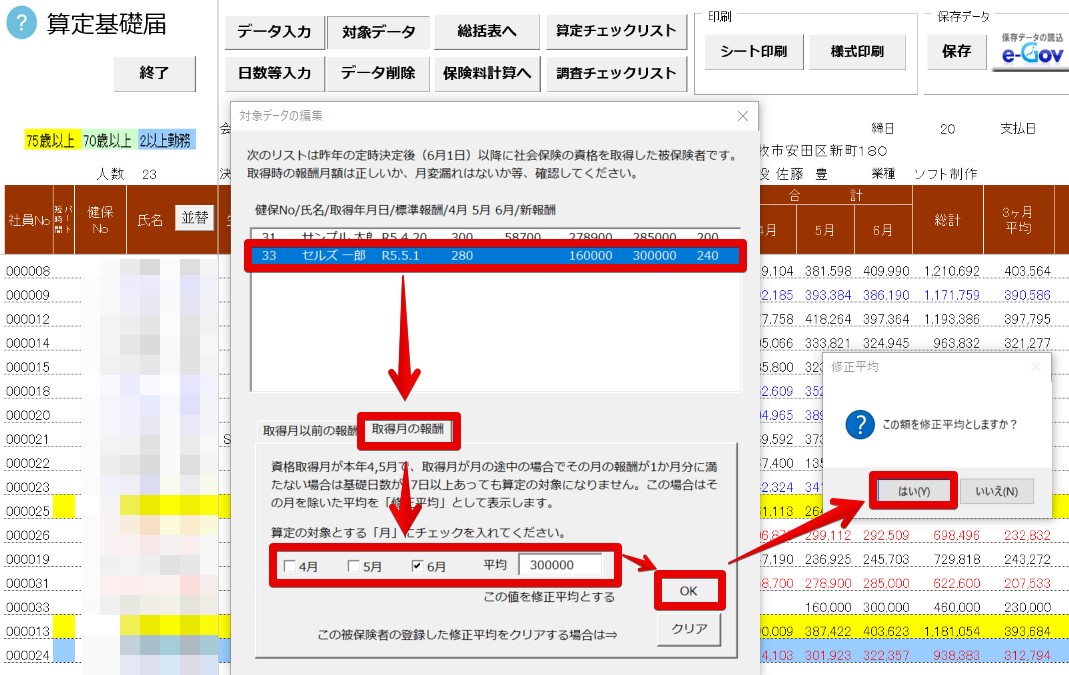1069x675 pixels.
Task: Click employee number 000014
Action: [28, 343]
